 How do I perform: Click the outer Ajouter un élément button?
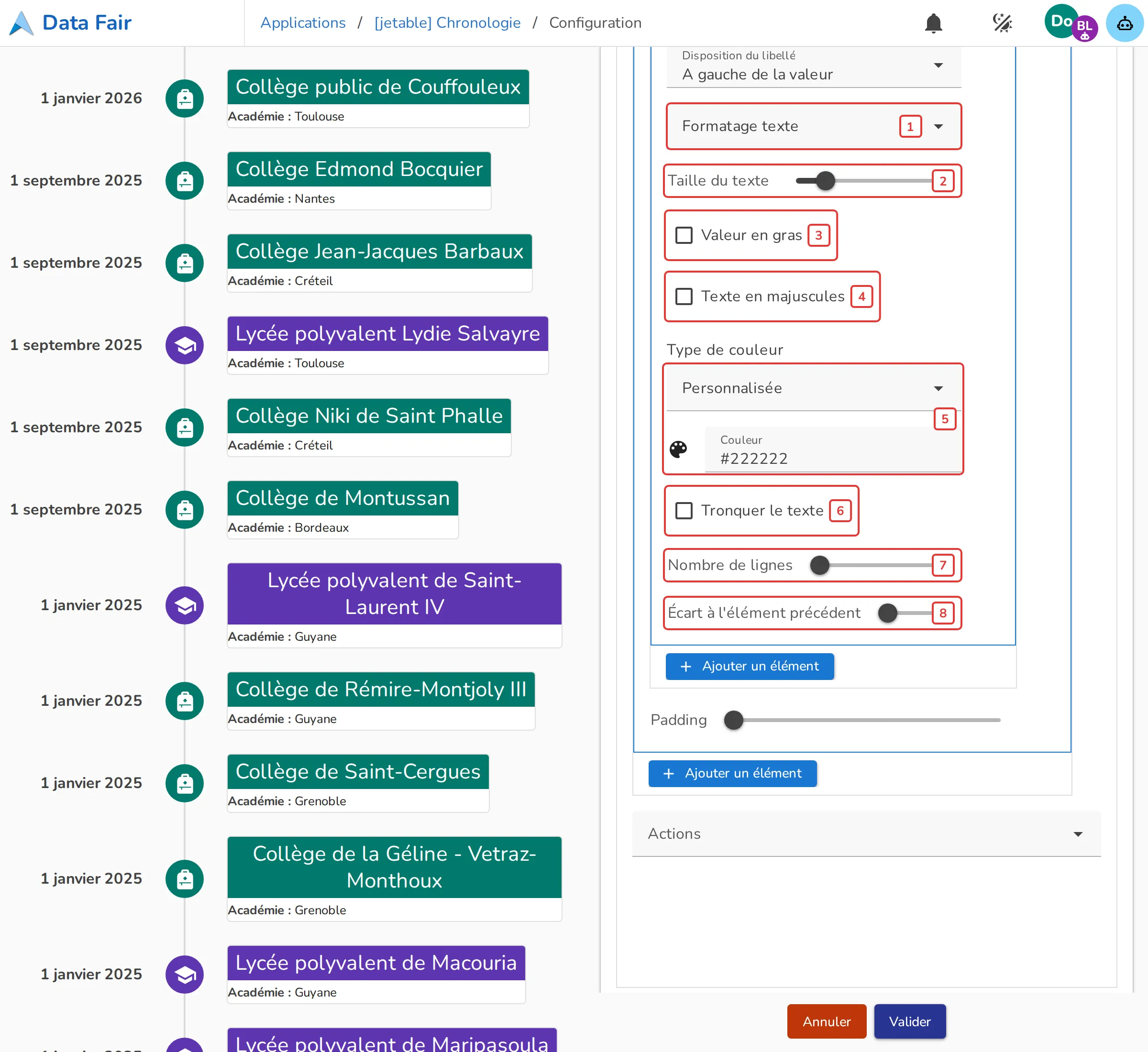pyautogui.click(x=732, y=774)
